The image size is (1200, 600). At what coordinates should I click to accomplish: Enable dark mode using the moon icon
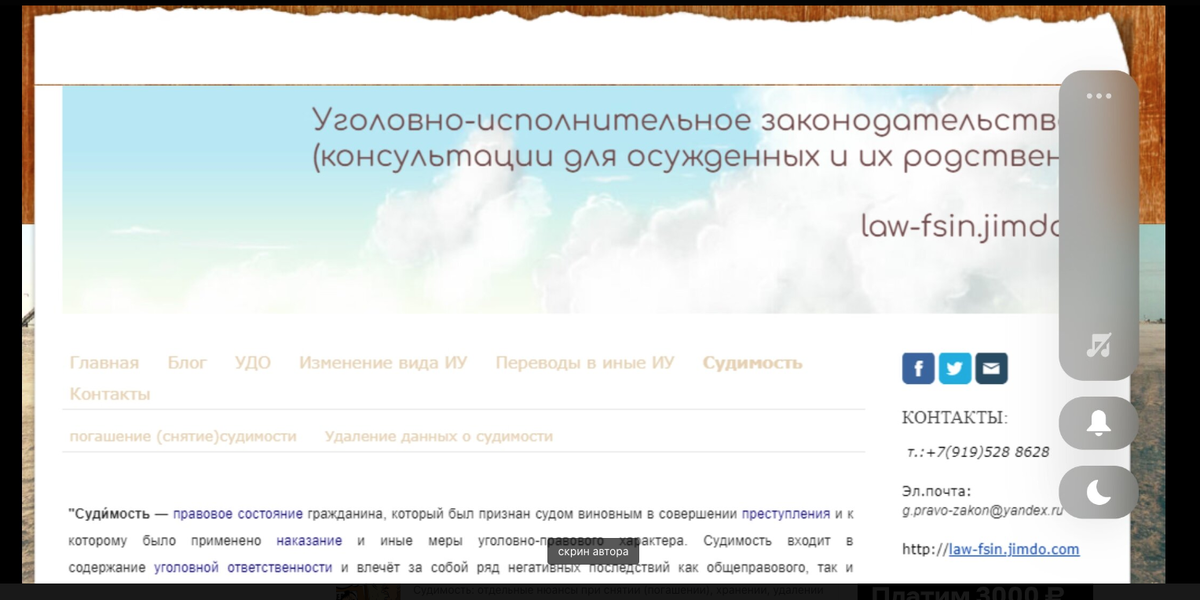point(1097,489)
